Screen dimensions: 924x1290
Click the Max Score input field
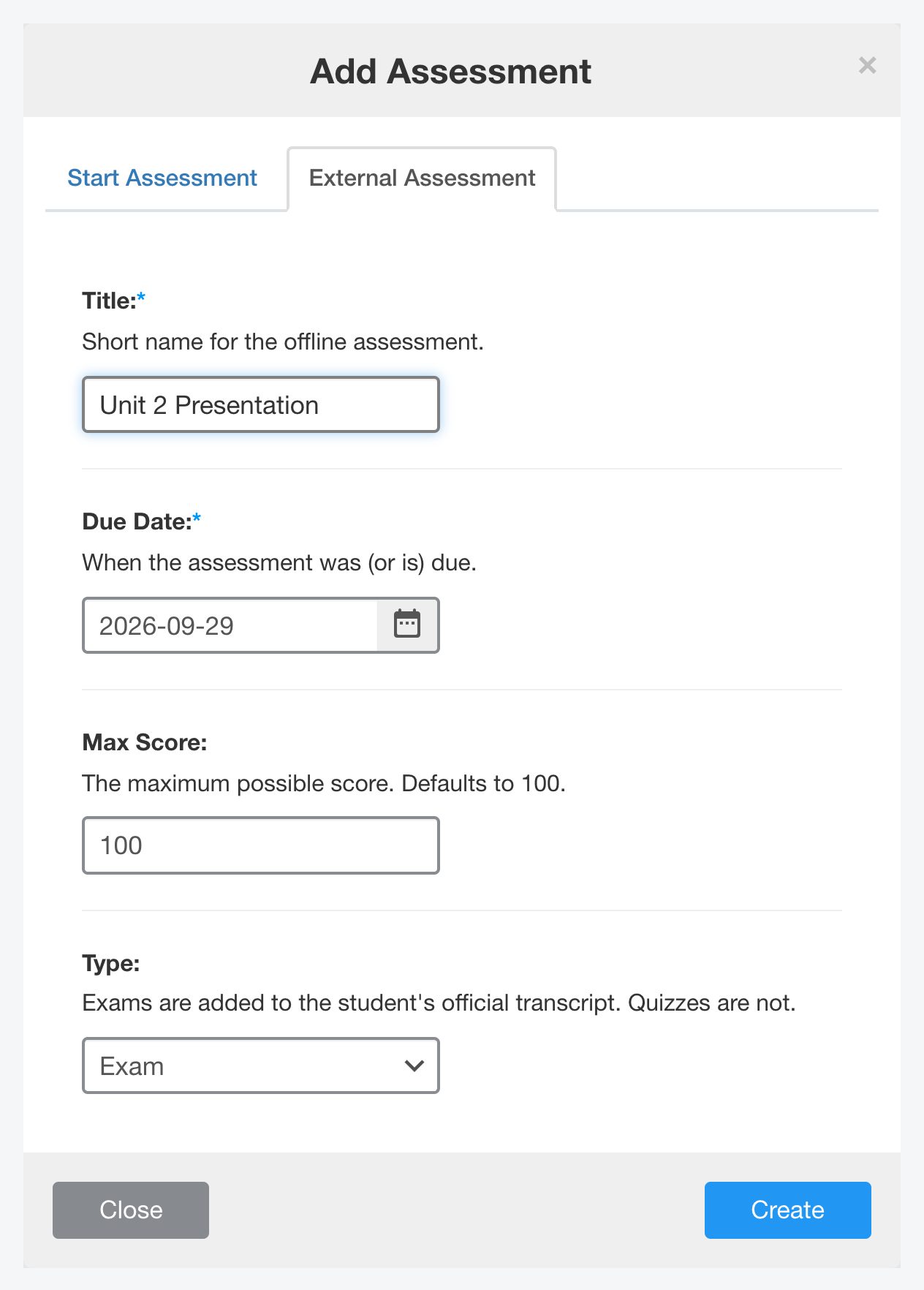[261, 845]
